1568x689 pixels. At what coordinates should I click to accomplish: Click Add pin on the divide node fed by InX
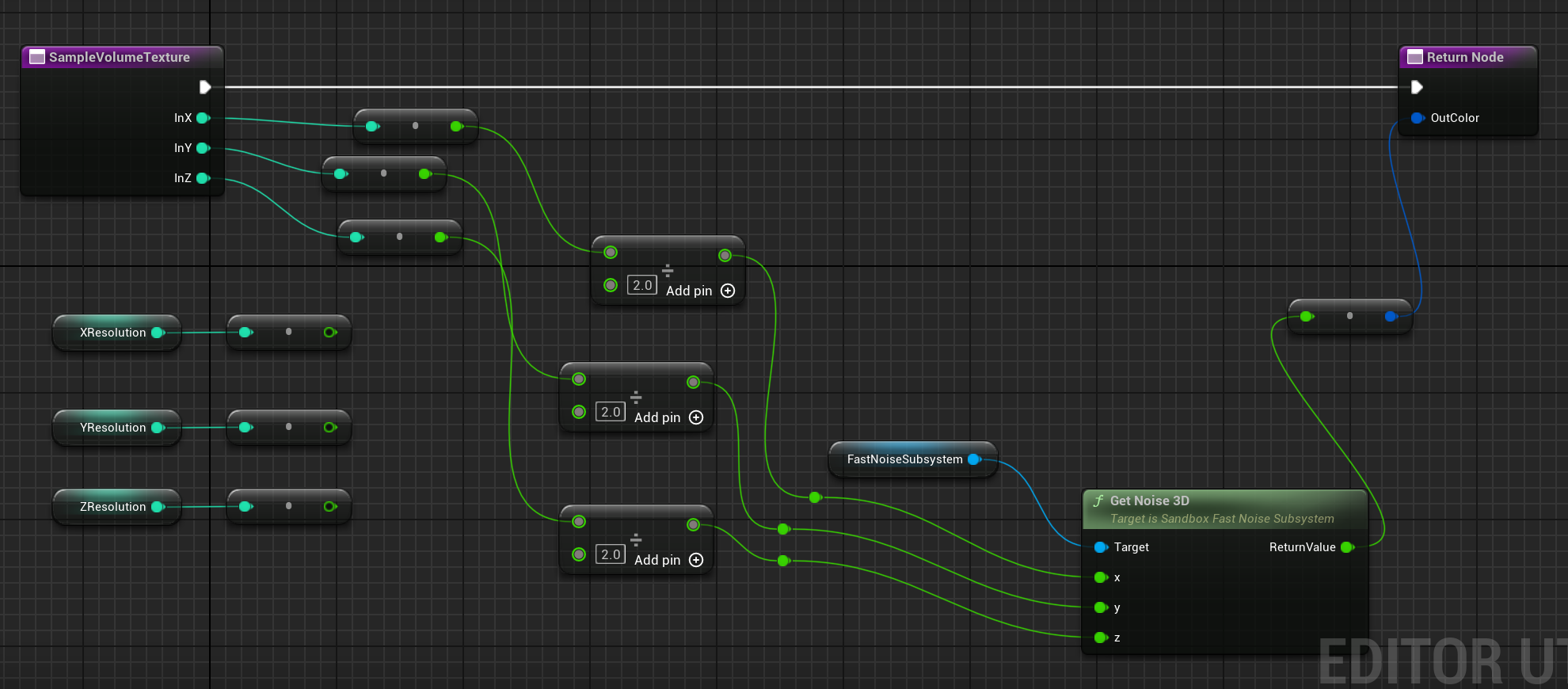[701, 291]
